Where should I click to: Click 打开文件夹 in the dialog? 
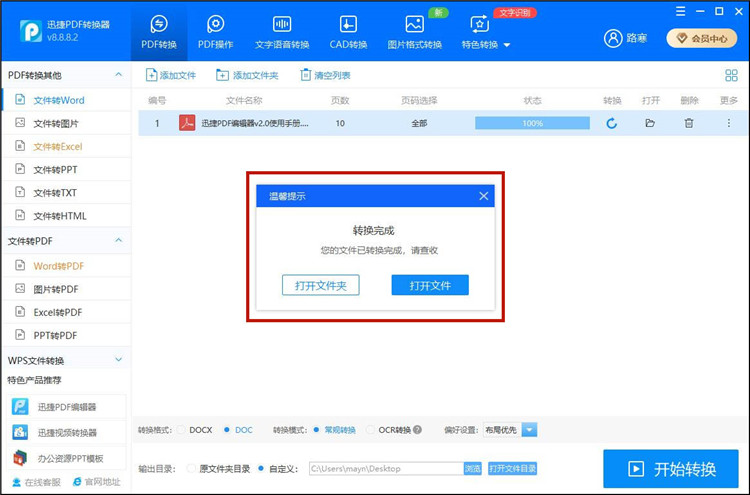[x=320, y=285]
